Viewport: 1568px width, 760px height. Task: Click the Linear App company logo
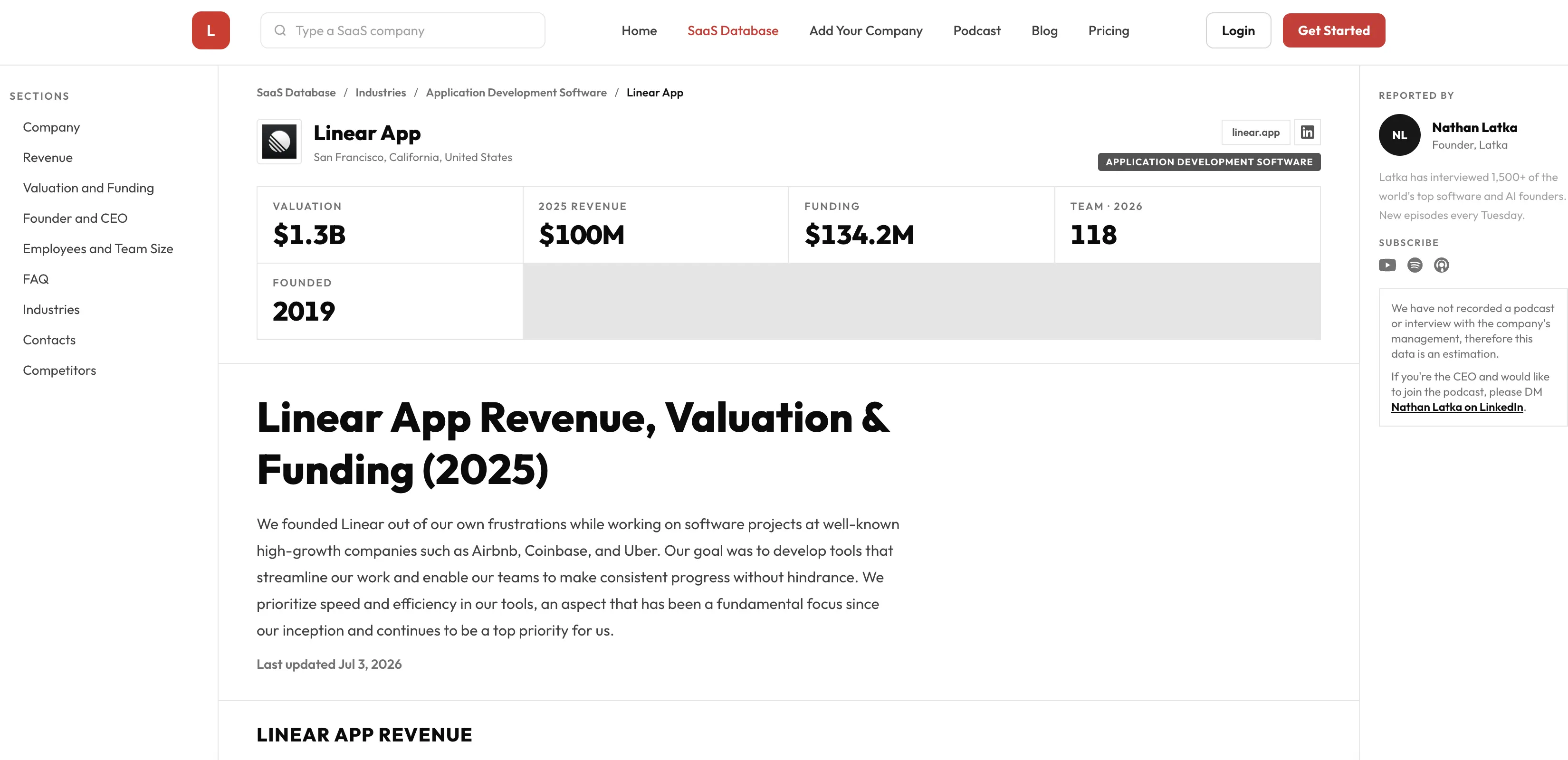coord(279,141)
